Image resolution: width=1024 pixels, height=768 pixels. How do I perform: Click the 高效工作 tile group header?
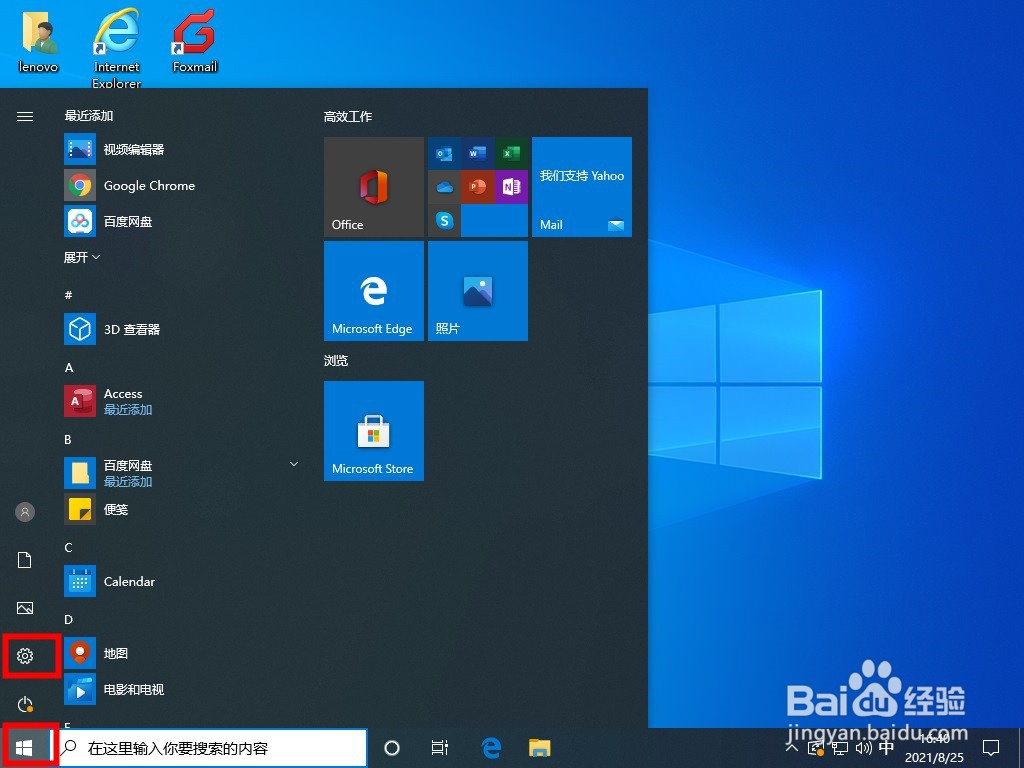click(347, 117)
